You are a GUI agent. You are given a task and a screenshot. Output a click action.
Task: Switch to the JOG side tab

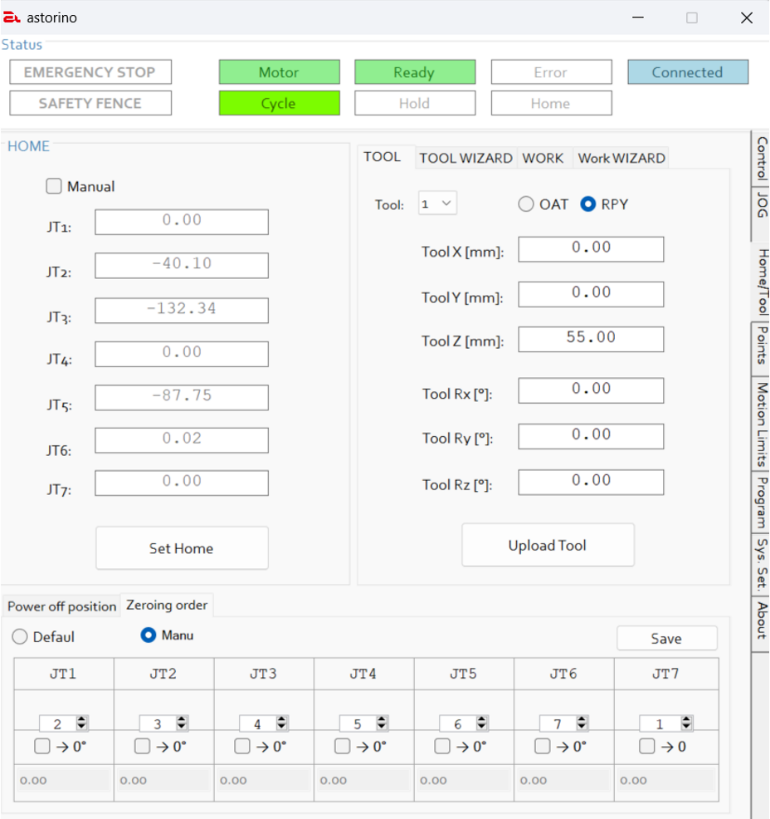(x=761, y=204)
